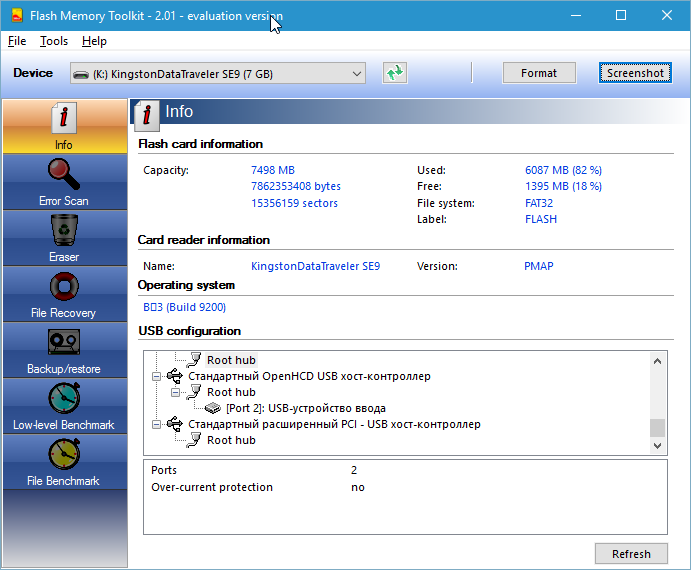The width and height of the screenshot is (691, 570).
Task: Click the 'PMAP' version value
Action: point(539,266)
